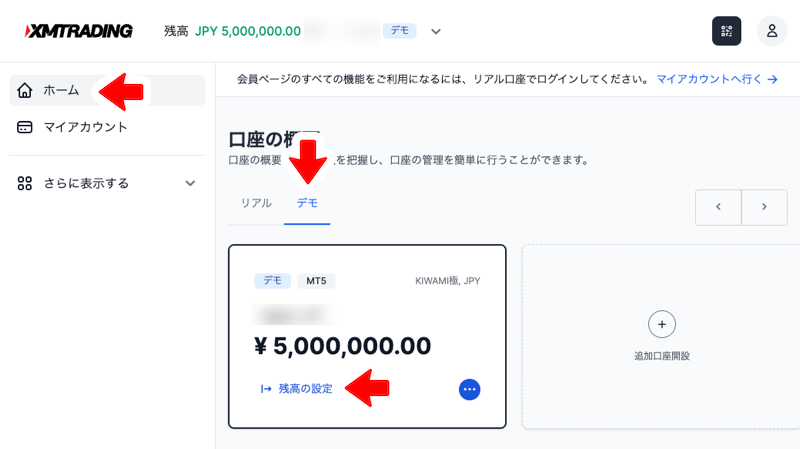Screen dimensions: 800x449
Task: Switch to the リアル tab
Action: [x=256, y=203]
